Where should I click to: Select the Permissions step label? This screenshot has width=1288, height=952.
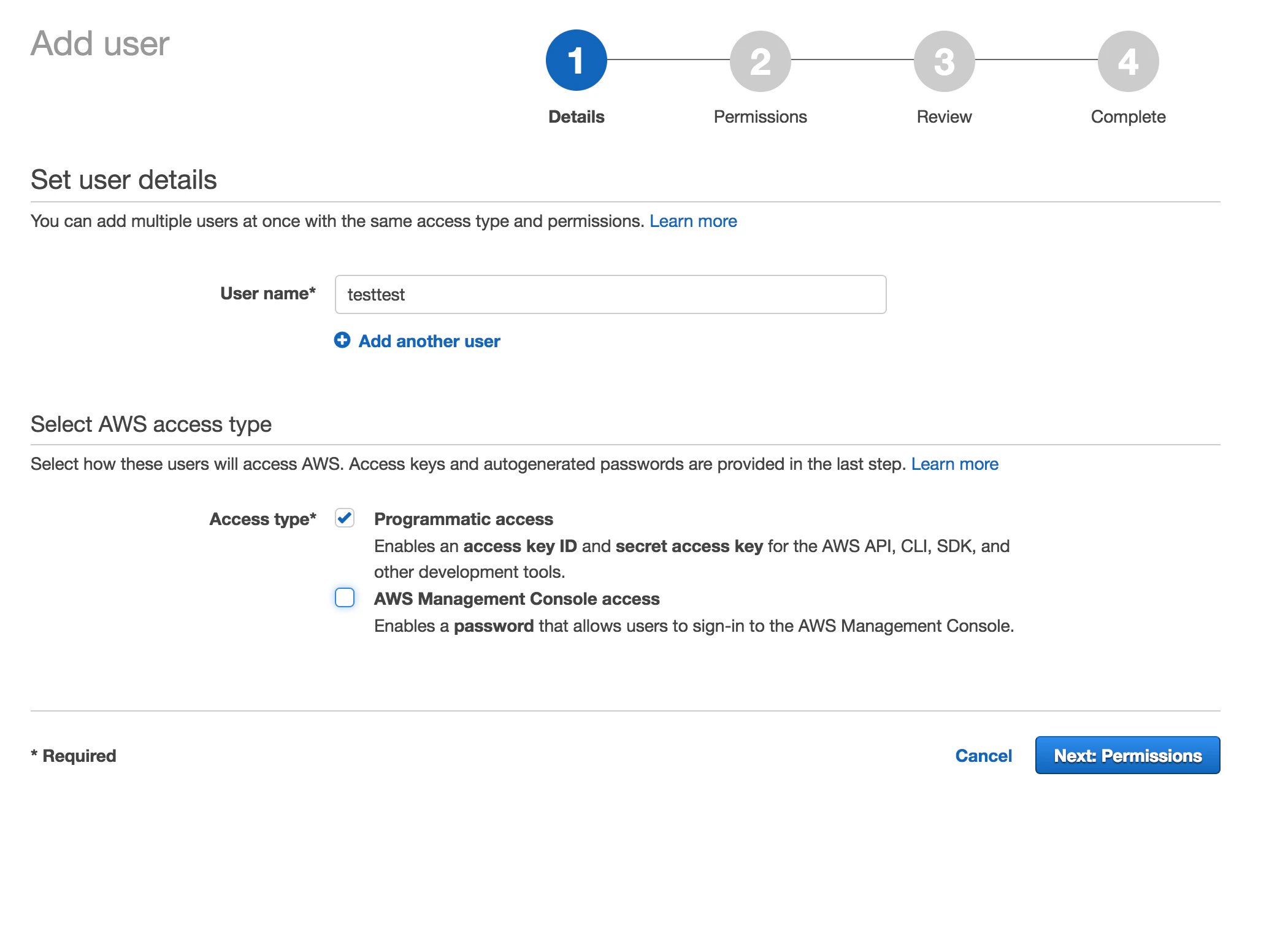click(x=760, y=117)
